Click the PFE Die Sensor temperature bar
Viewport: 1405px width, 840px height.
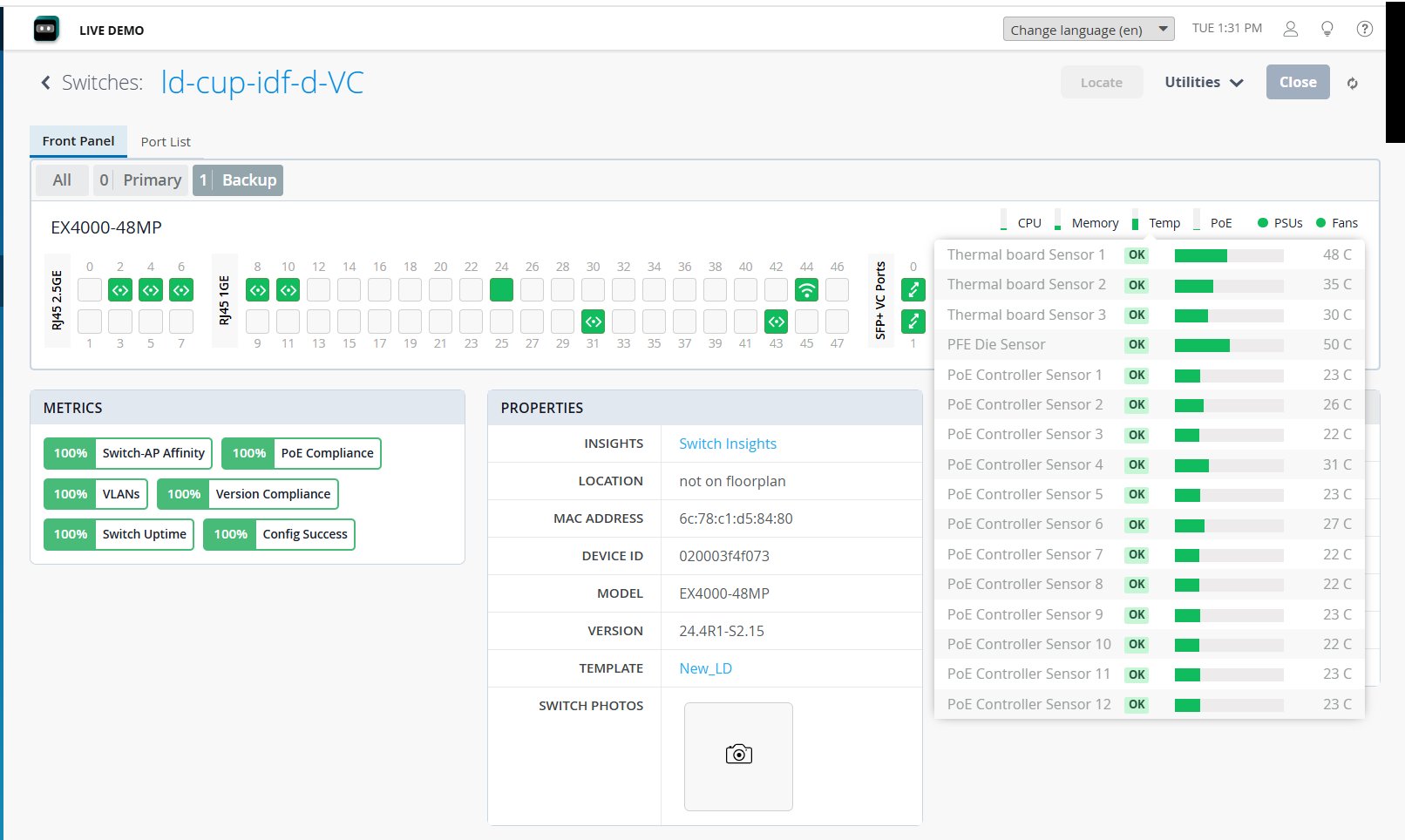[x=1228, y=345]
